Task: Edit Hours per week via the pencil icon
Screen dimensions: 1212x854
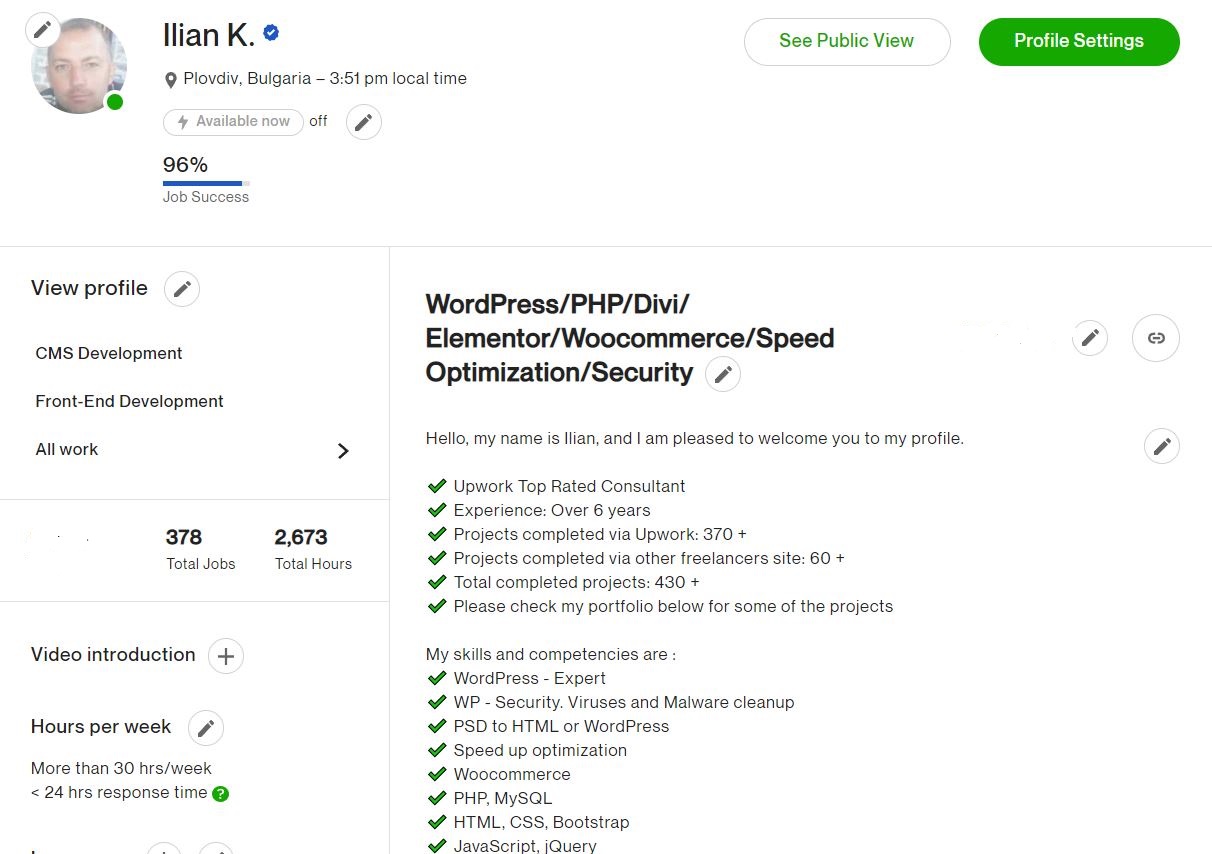Action: [206, 728]
